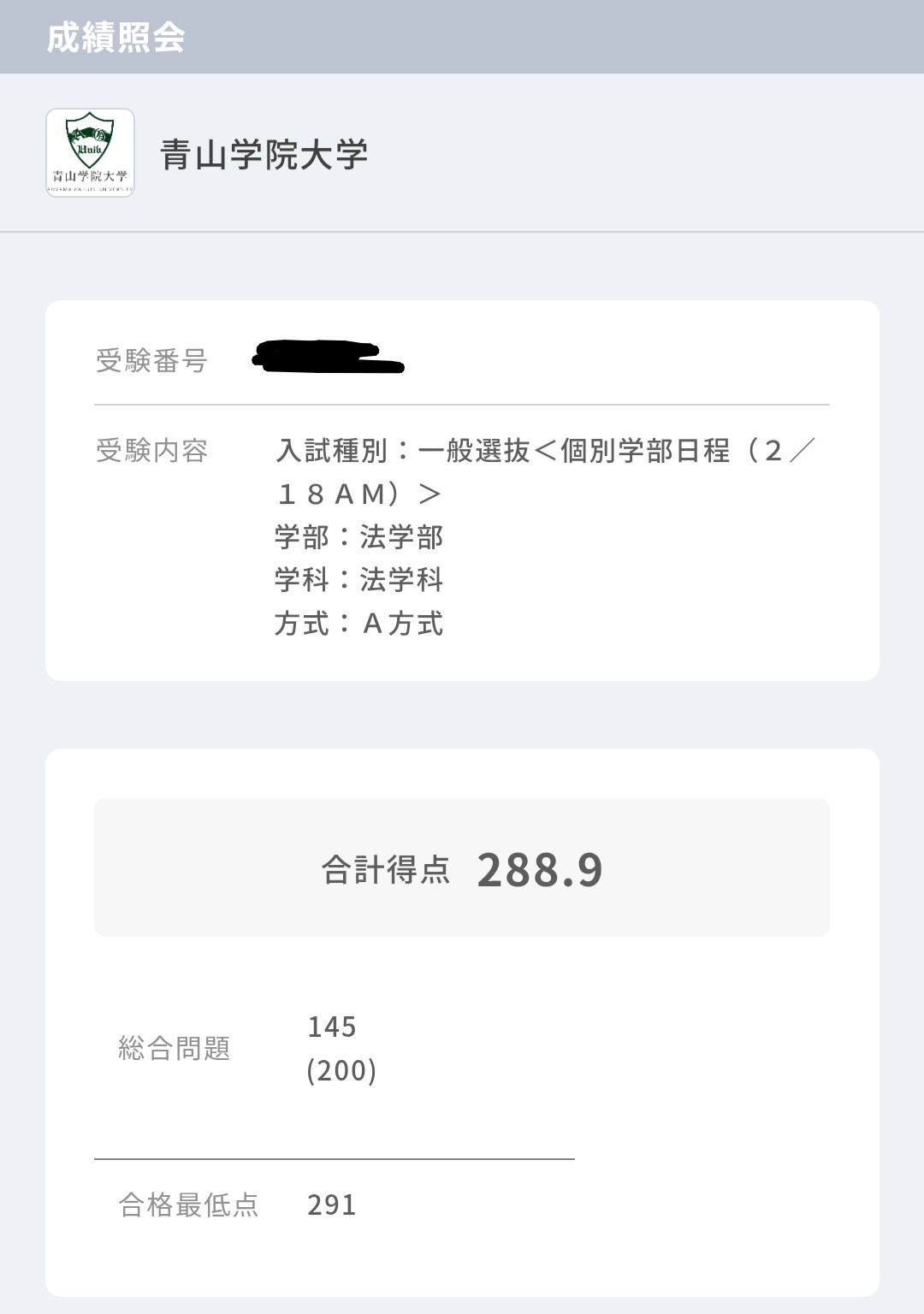Tap the 145 subject score
This screenshot has height=1314, width=924.
(332, 1027)
